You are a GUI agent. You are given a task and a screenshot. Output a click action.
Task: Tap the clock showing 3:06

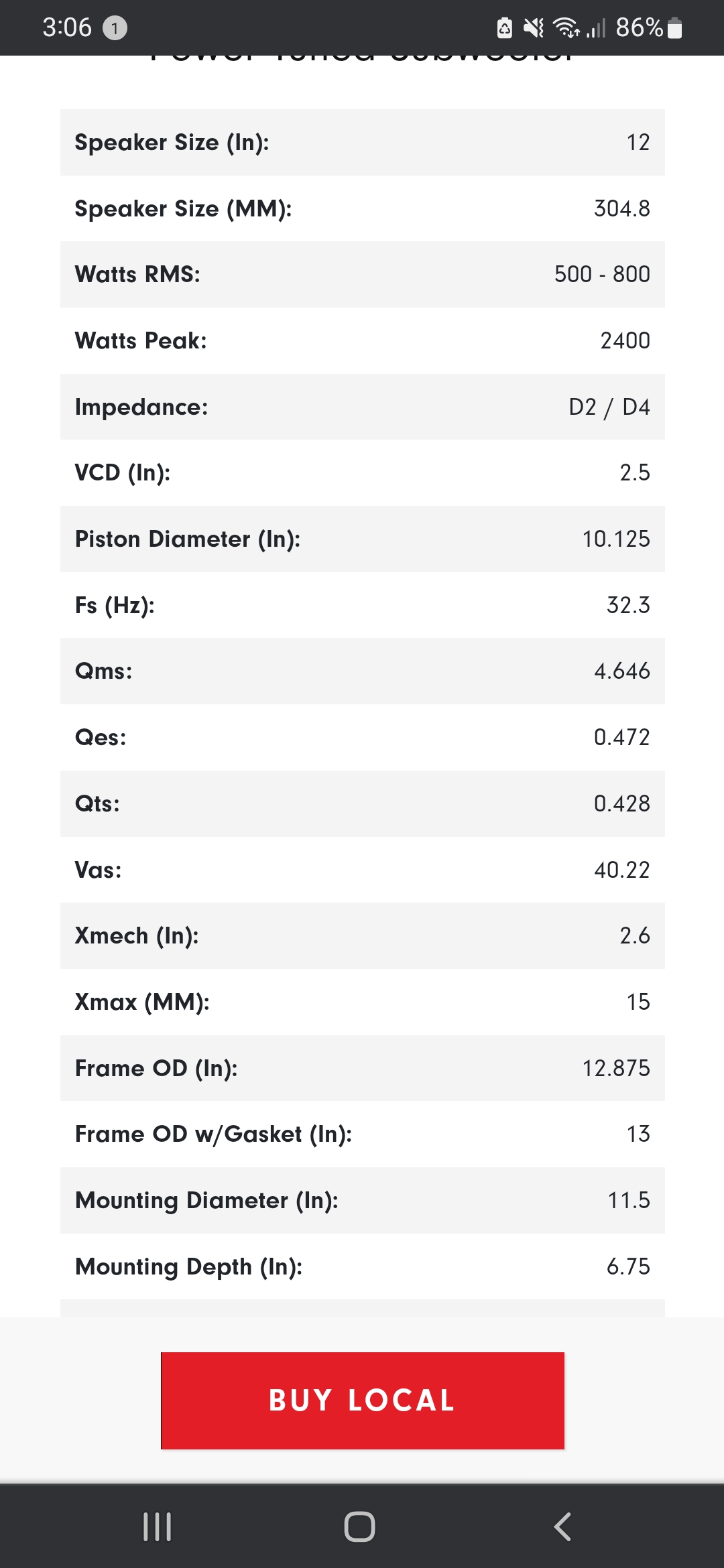66,28
